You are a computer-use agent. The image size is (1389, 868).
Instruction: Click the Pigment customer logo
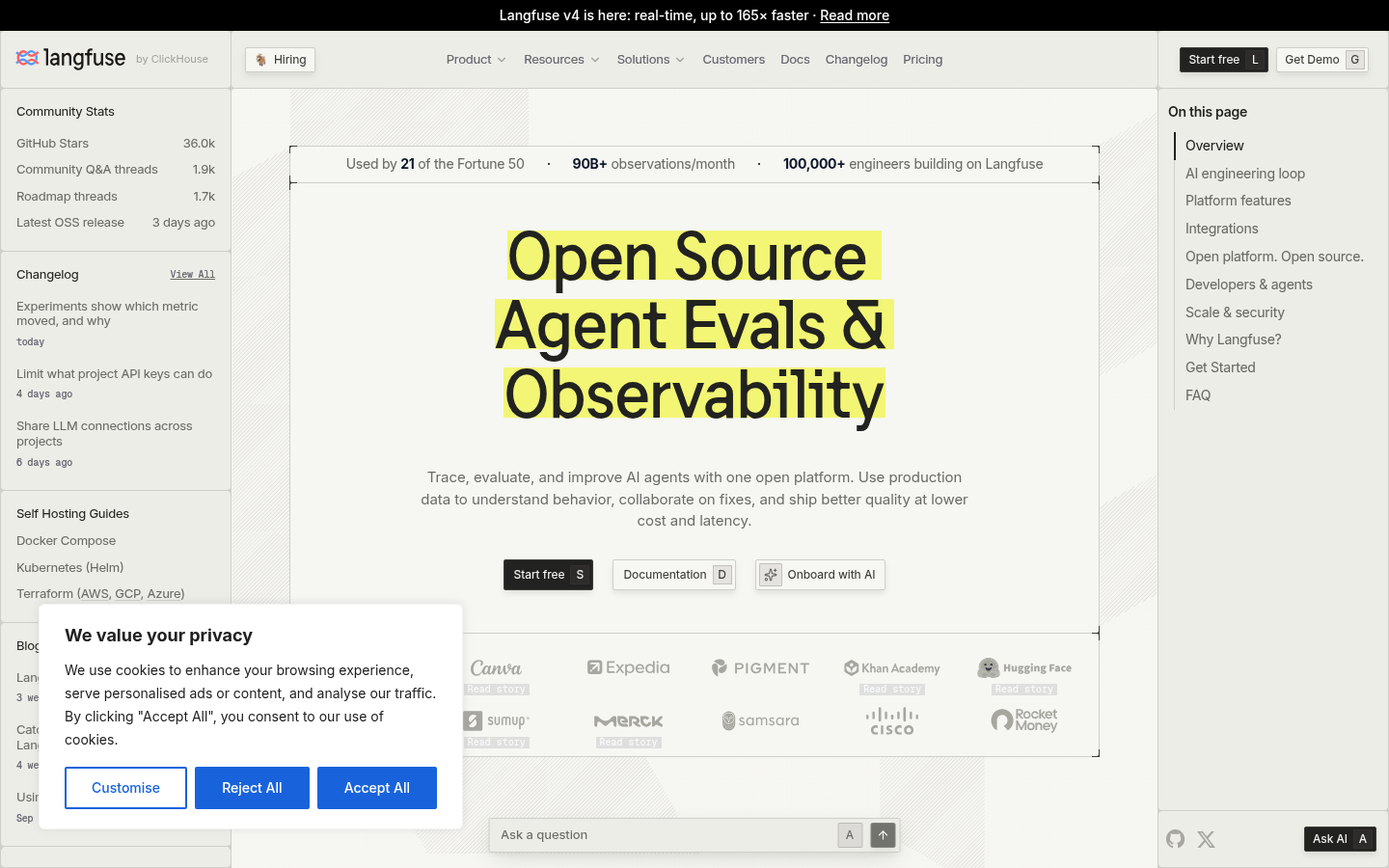(760, 667)
